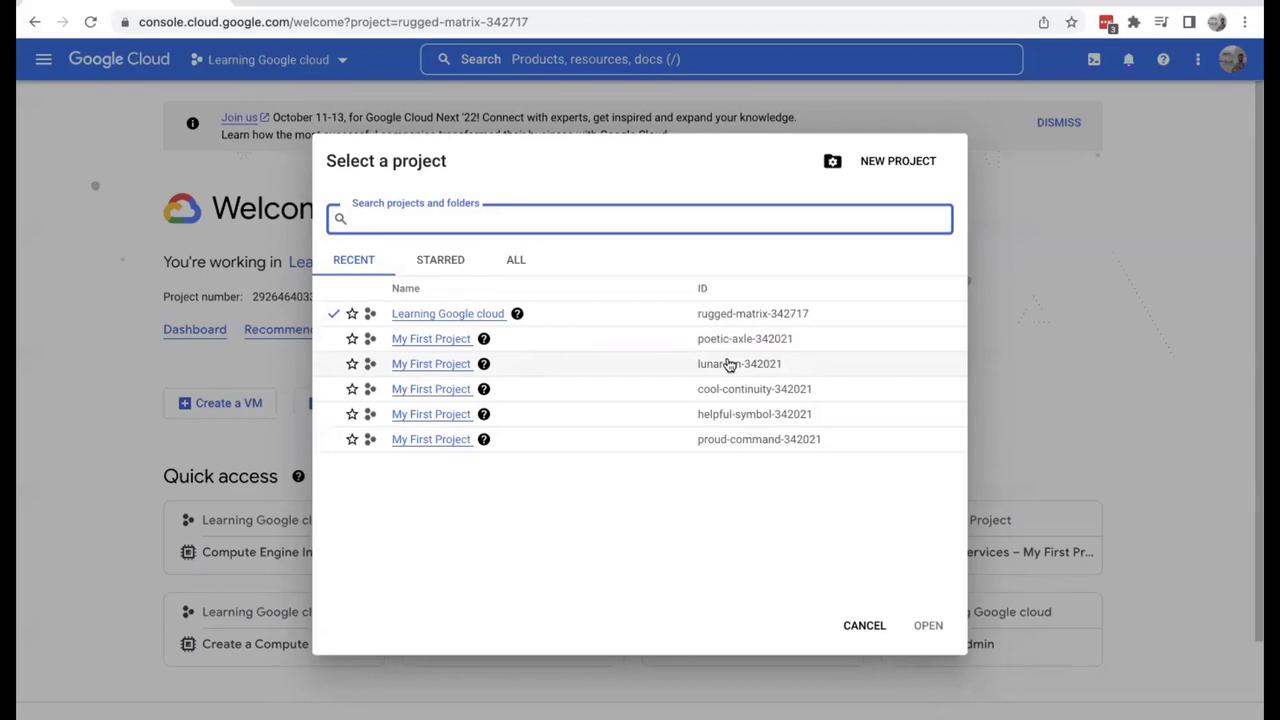Screen dimensions: 1280x720
Task: Open the Learning Google cloud project link
Action: 447,314
